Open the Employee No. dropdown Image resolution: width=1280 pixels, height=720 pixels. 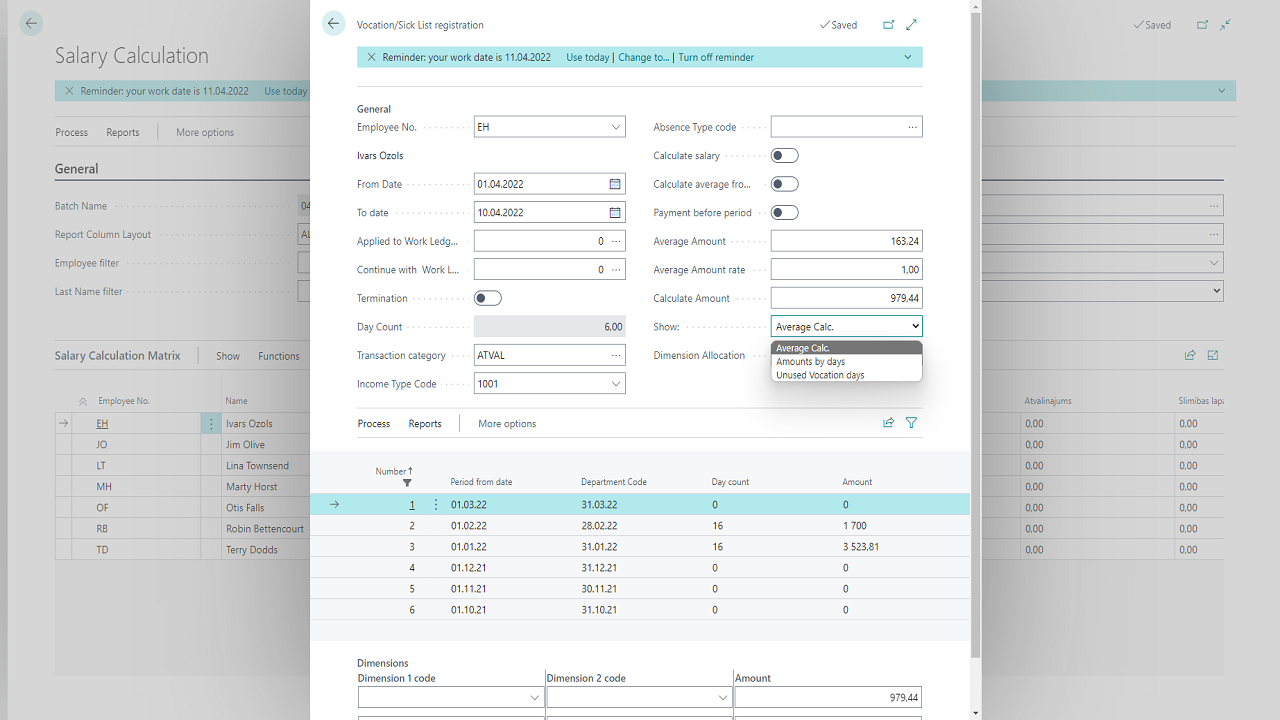[615, 126]
